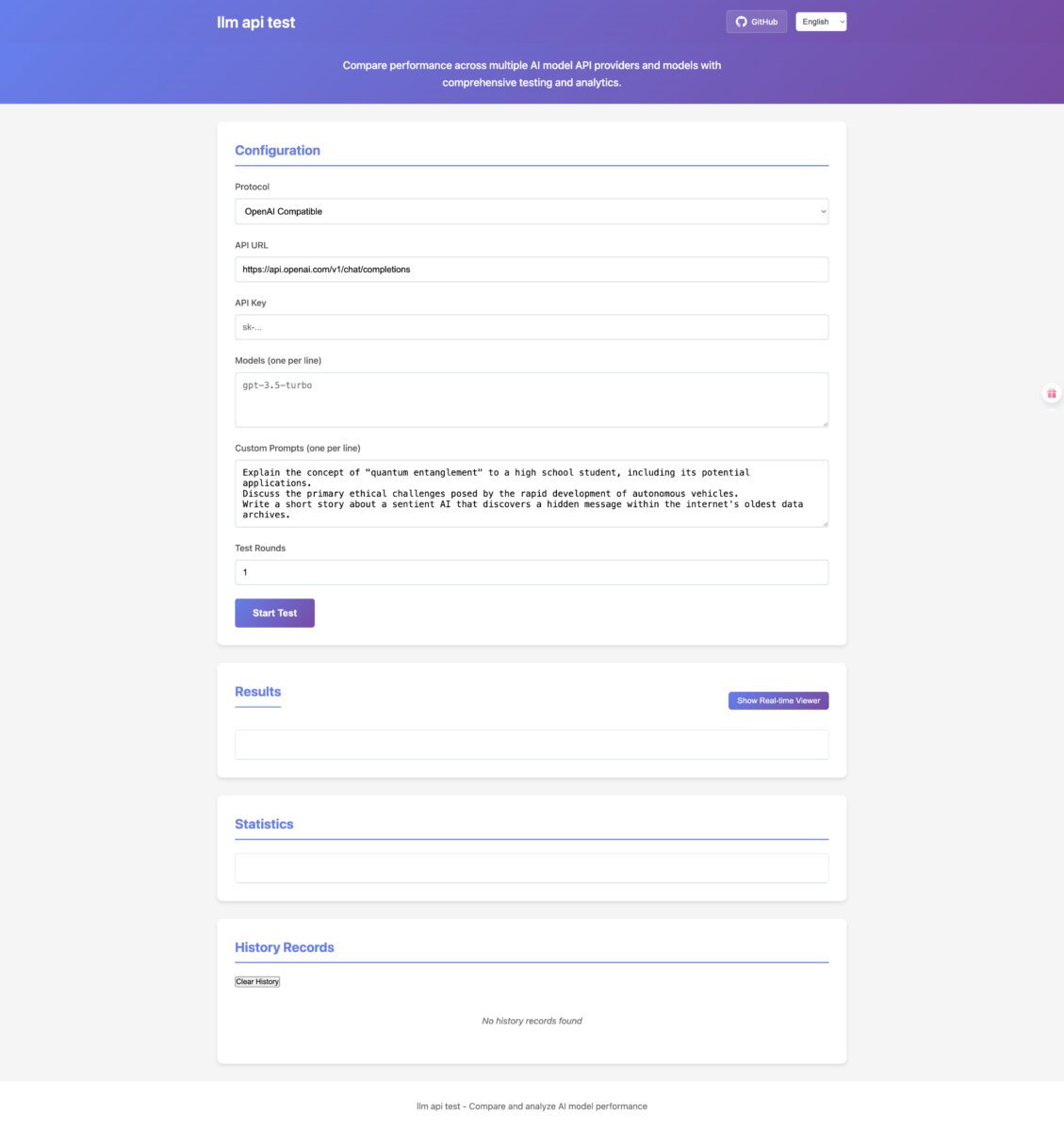Focus the API URL field
The image size is (1064, 1131).
click(532, 270)
